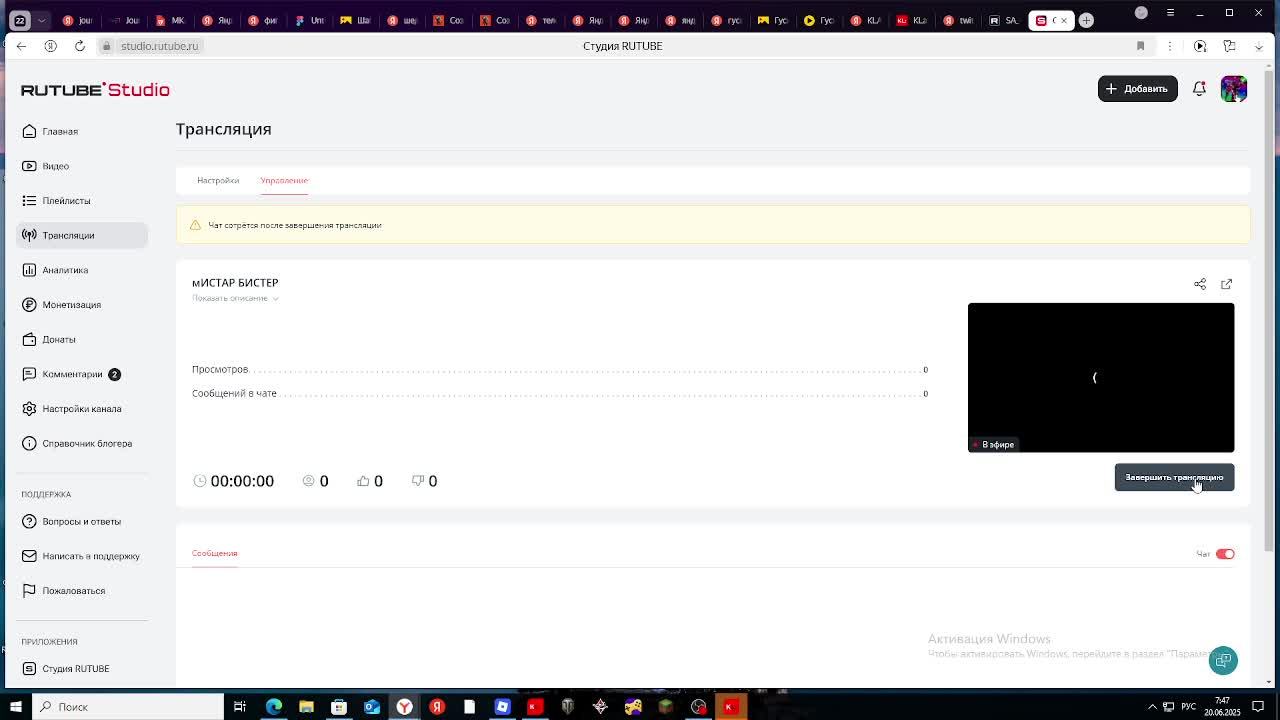
Task: Open Microsoft Edge from taskbar
Action: click(273, 707)
